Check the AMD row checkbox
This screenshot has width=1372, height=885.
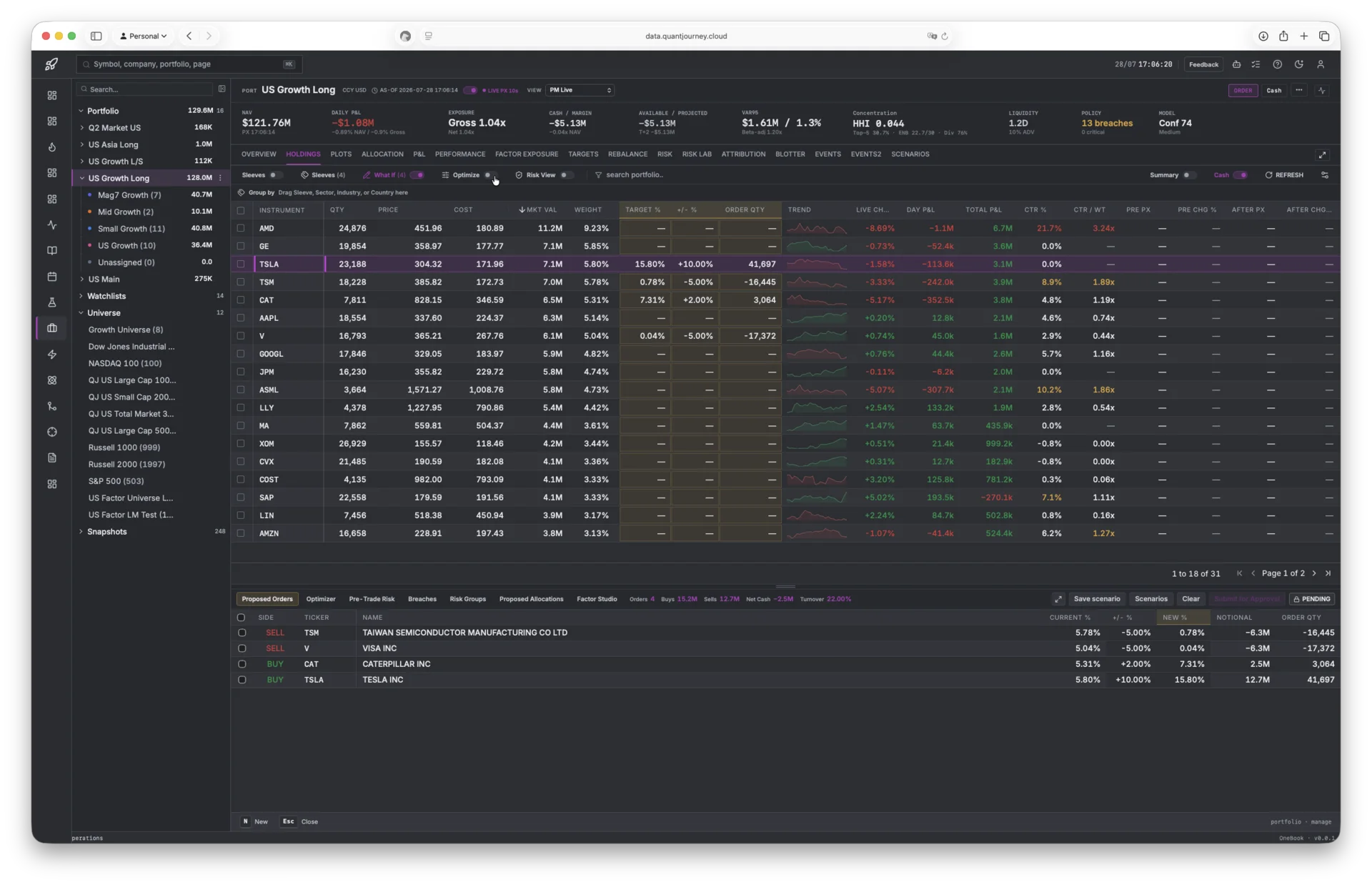coord(241,229)
